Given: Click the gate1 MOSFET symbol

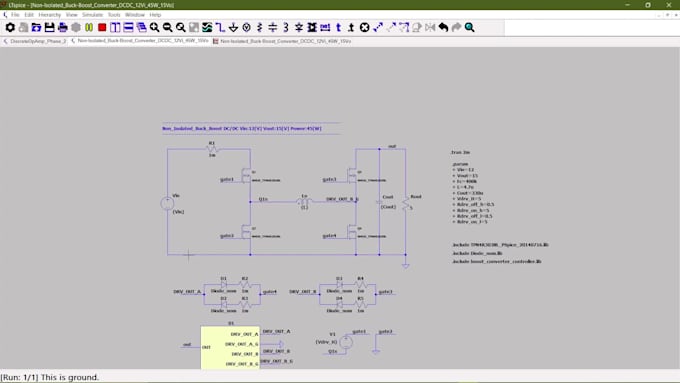Looking at the screenshot, I should pos(246,176).
